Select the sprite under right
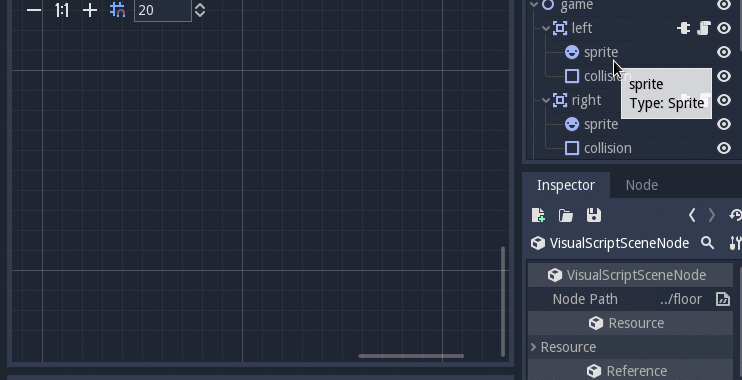Screen dimensions: 742x380 click(x=601, y=124)
